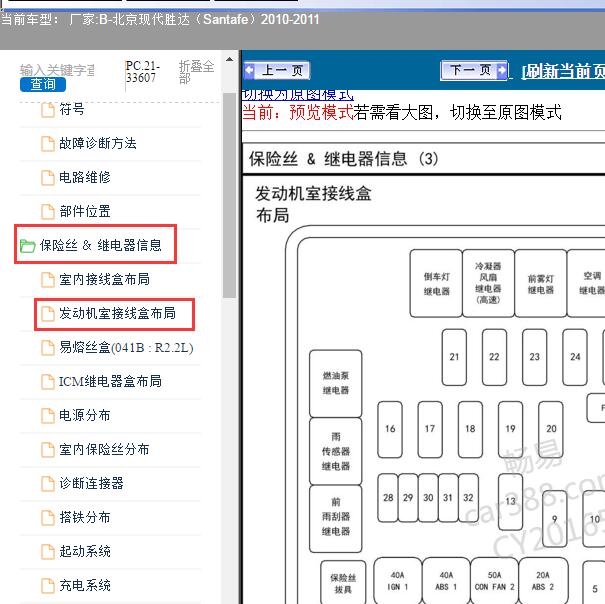Click the 冷凝器风扇继电器(高速) box
The image size is (605, 604).
point(488,283)
